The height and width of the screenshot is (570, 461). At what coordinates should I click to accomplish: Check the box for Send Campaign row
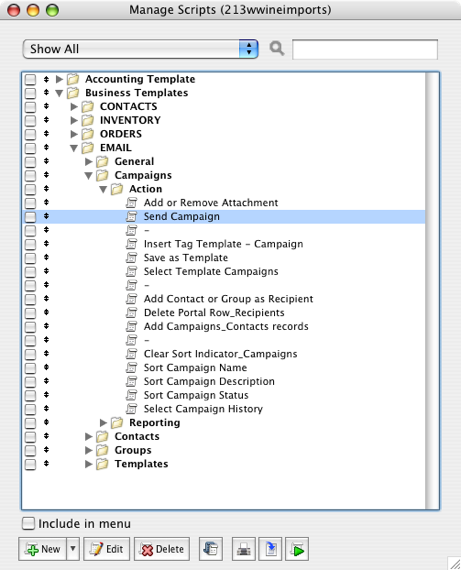[x=30, y=217]
